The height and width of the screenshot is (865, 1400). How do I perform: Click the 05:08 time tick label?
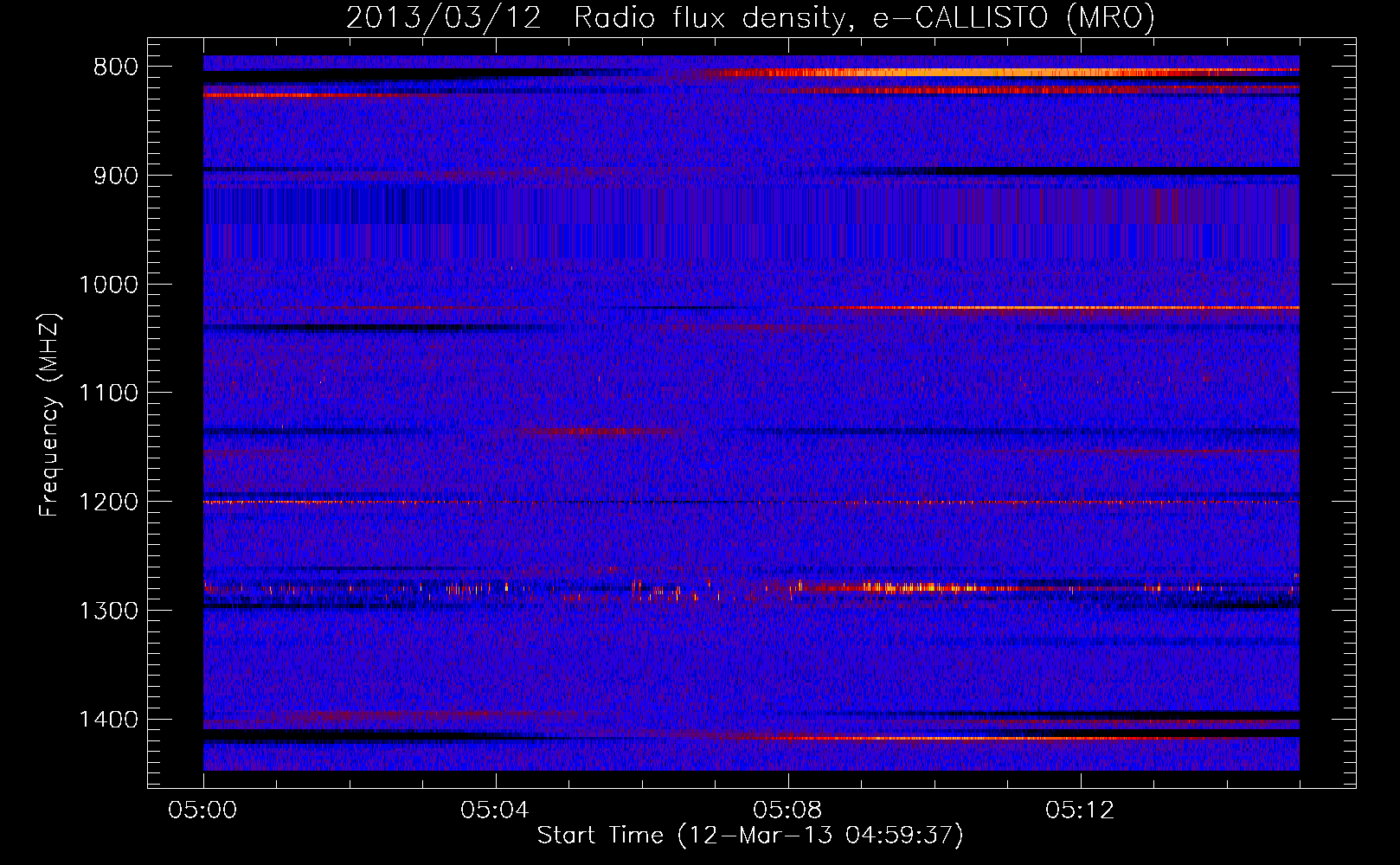[x=787, y=811]
